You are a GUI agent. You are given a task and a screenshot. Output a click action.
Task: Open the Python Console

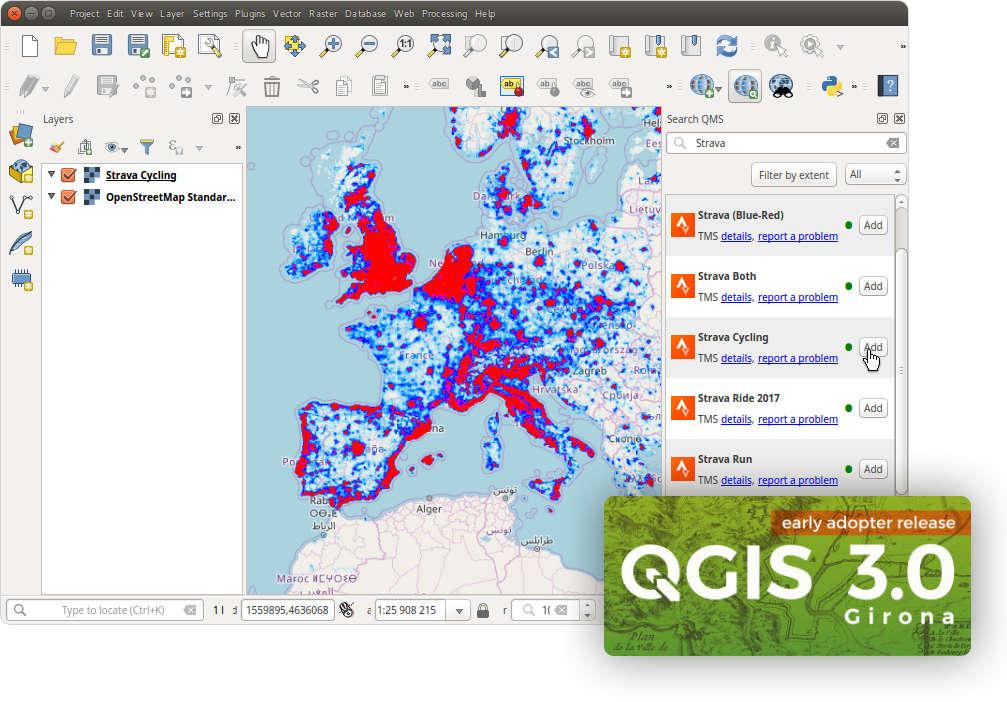click(x=831, y=87)
